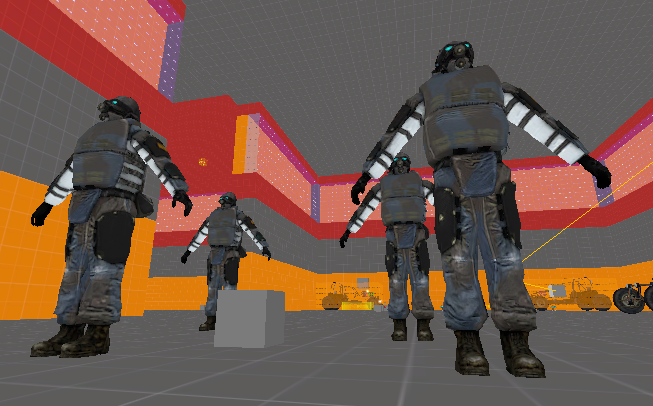
Task: Select the soldier standing at far left
Action: point(110,227)
